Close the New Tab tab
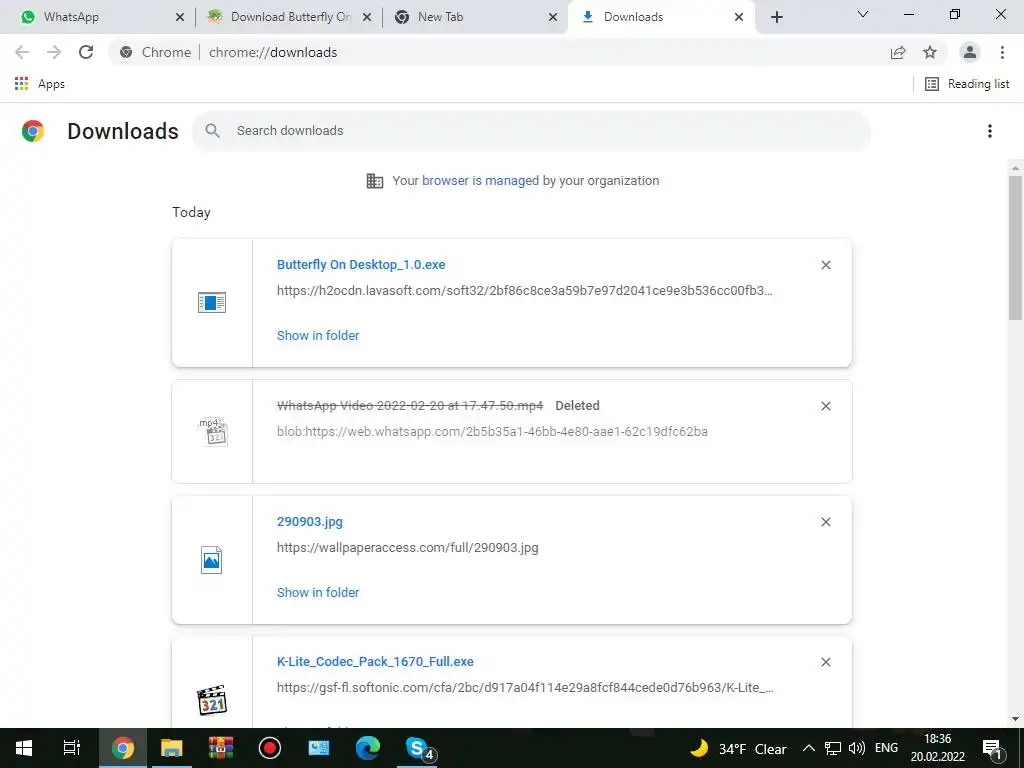Viewport: 1024px width, 768px height. pyautogui.click(x=553, y=17)
